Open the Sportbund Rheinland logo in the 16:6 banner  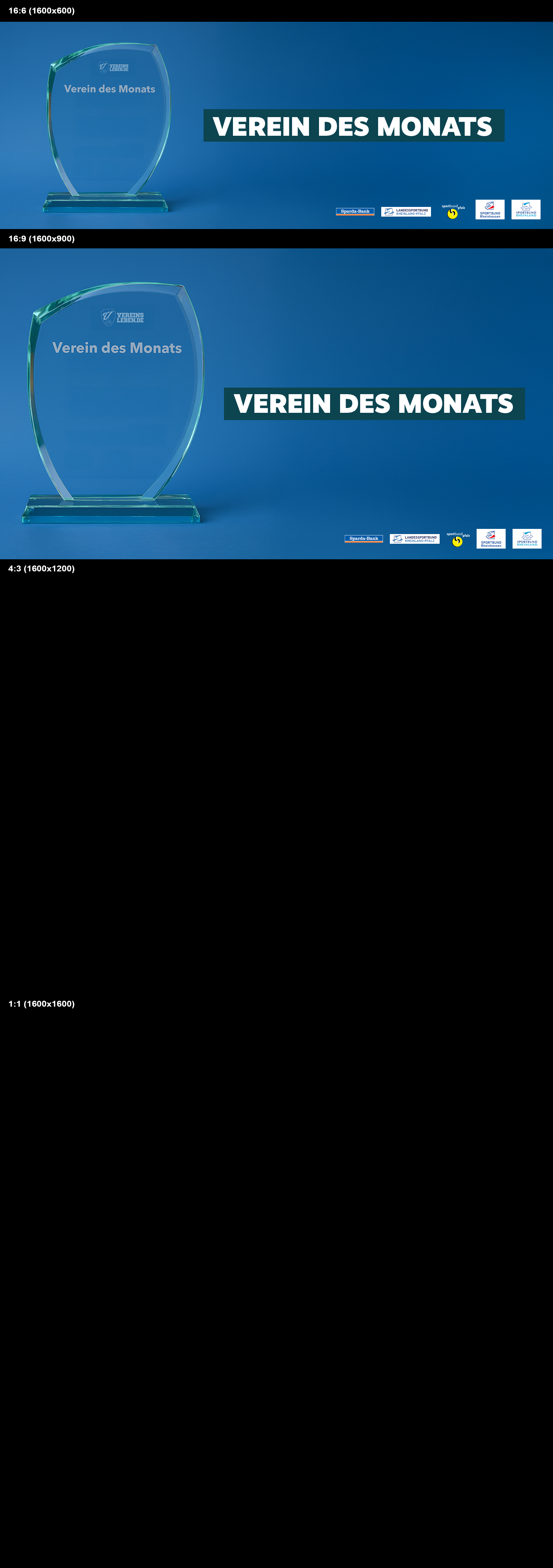point(526,209)
